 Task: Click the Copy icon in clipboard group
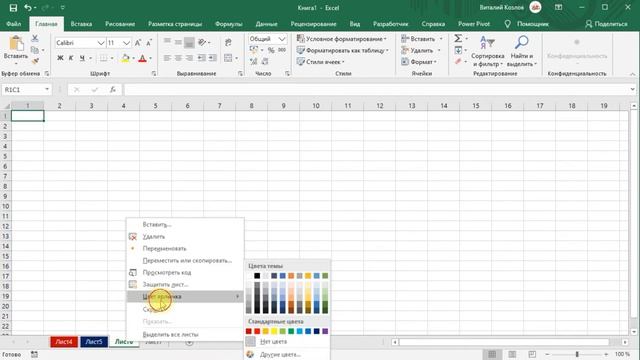click(x=35, y=50)
